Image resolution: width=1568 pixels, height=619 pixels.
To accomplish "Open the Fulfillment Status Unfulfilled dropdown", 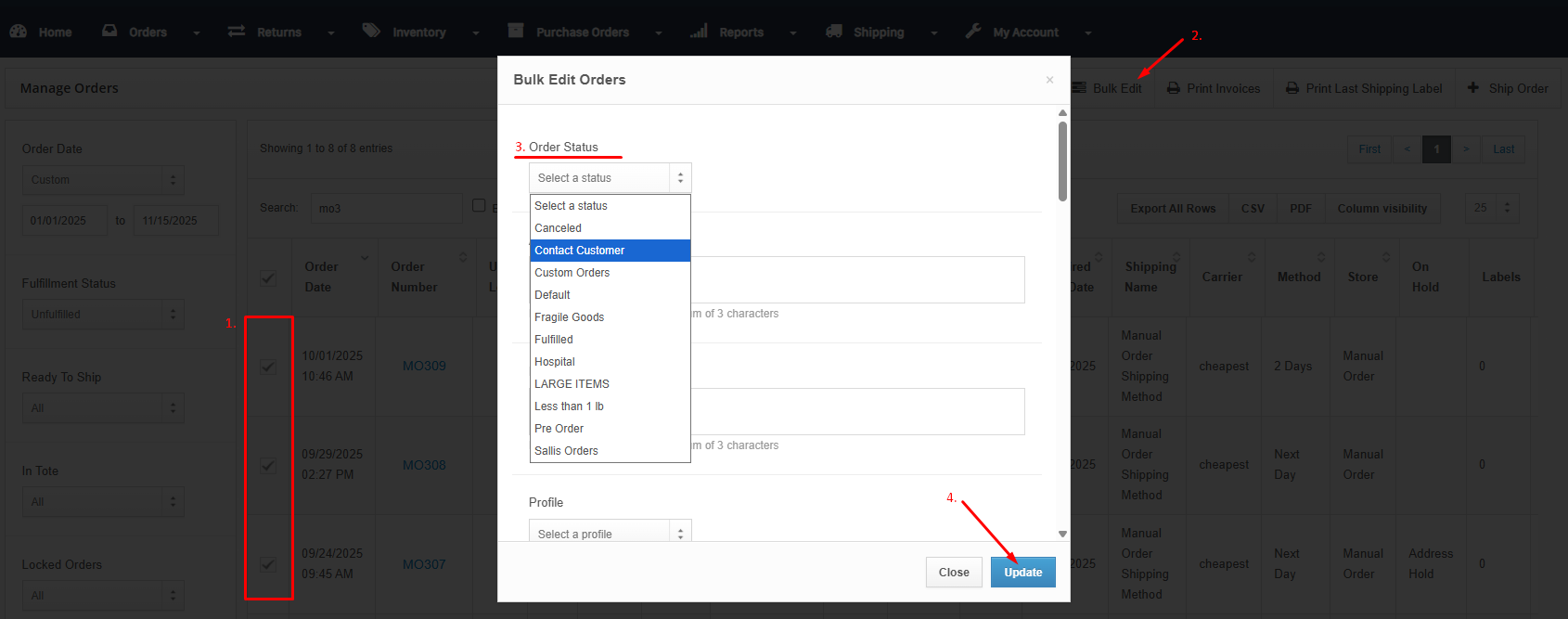I will tap(103, 315).
